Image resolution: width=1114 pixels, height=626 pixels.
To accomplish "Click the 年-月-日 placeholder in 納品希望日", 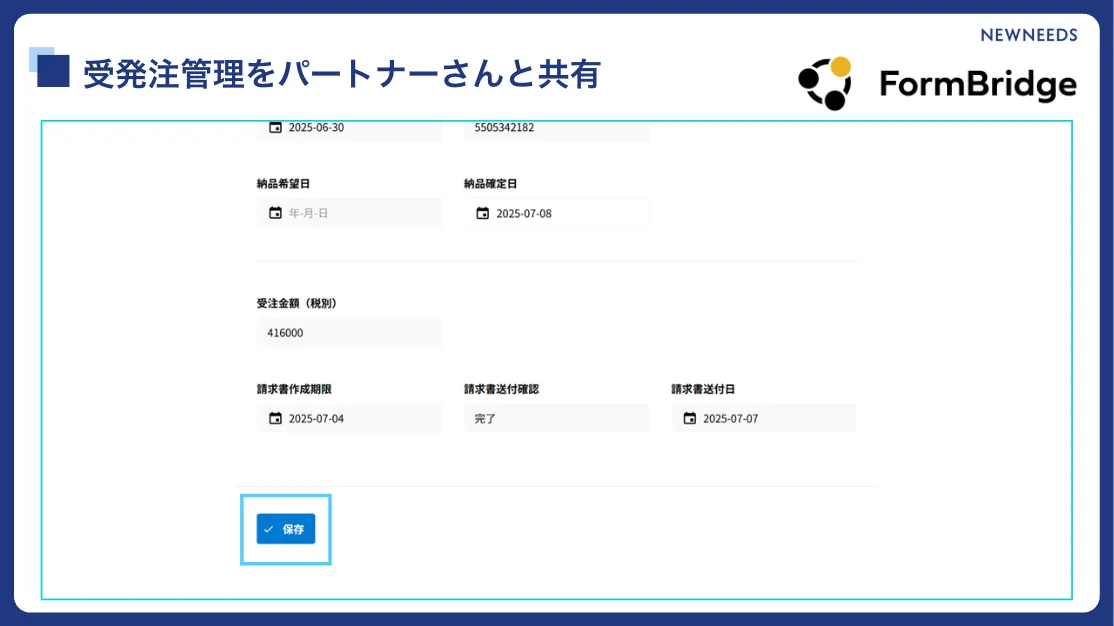I will point(308,213).
